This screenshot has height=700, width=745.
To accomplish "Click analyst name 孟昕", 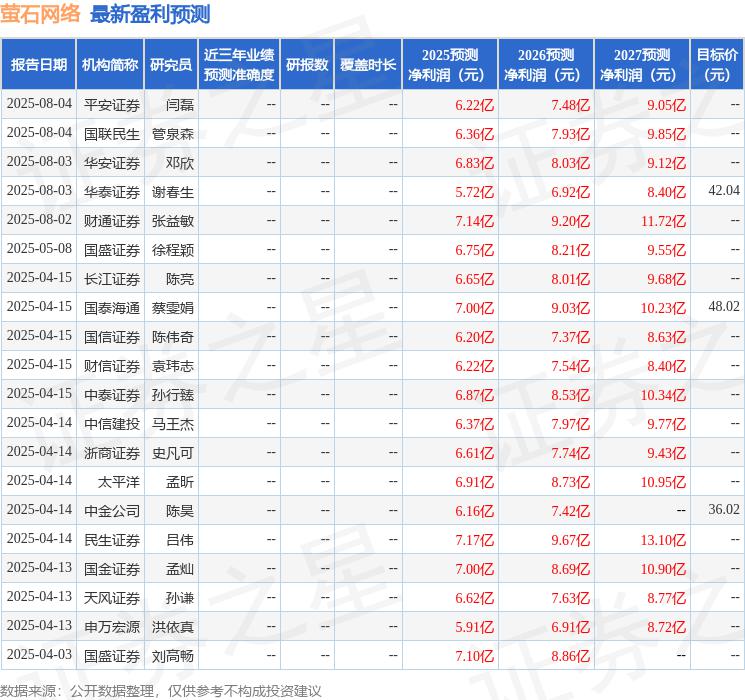I will pyautogui.click(x=180, y=481).
